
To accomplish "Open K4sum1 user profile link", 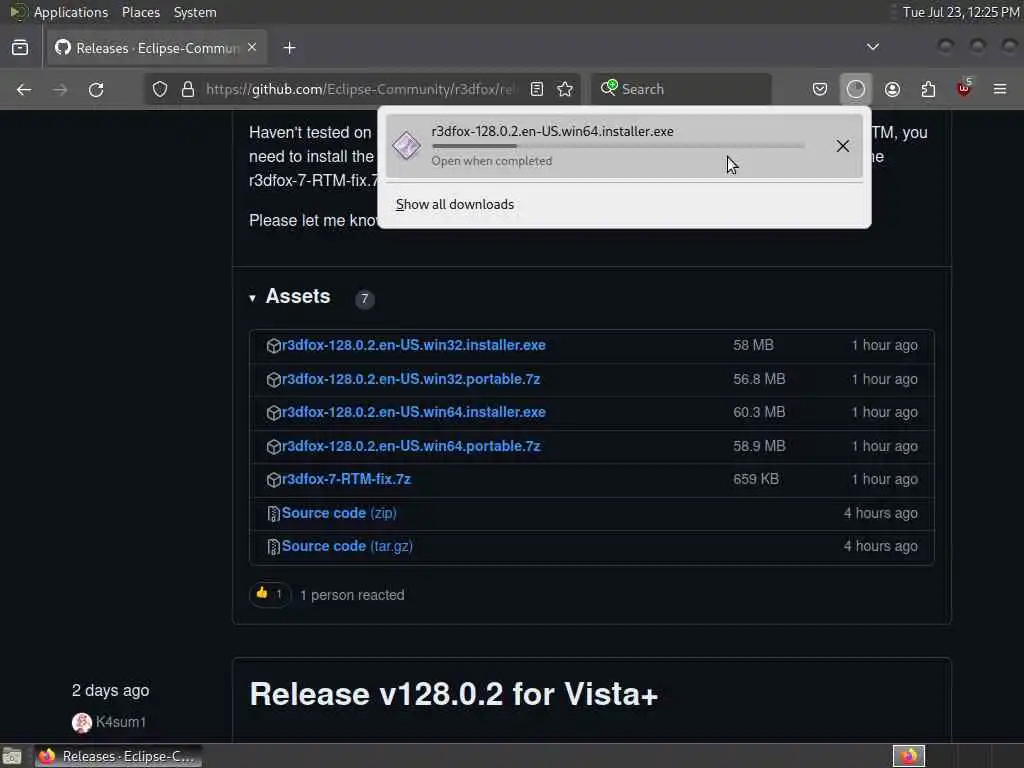I will (x=121, y=722).
